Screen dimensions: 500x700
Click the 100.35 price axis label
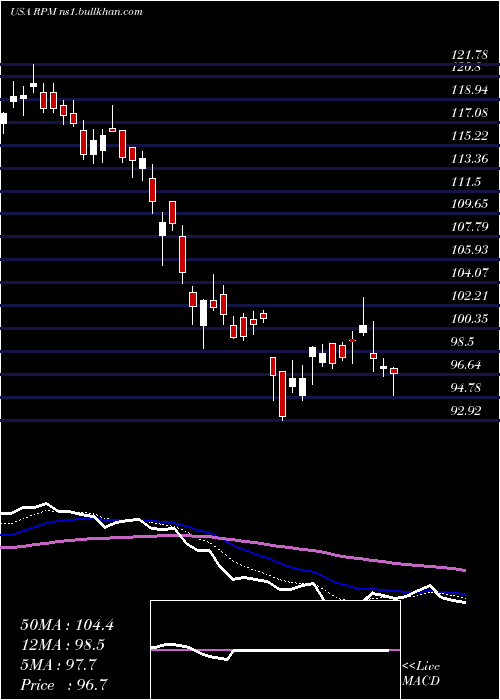tap(469, 319)
